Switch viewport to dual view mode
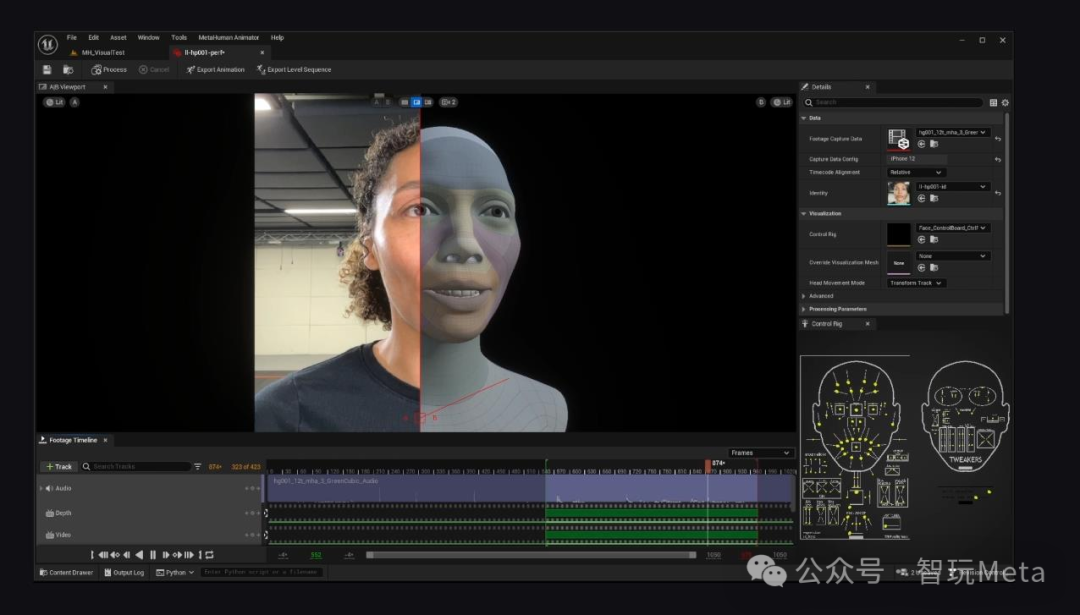1080x615 pixels. pyautogui.click(x=428, y=102)
